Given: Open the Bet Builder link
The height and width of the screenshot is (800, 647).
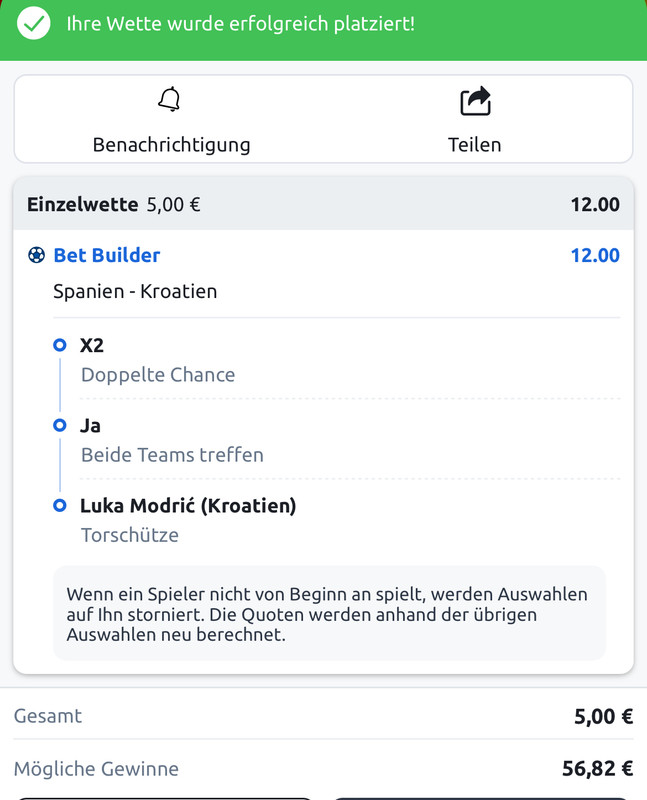Looking at the screenshot, I should tap(106, 255).
